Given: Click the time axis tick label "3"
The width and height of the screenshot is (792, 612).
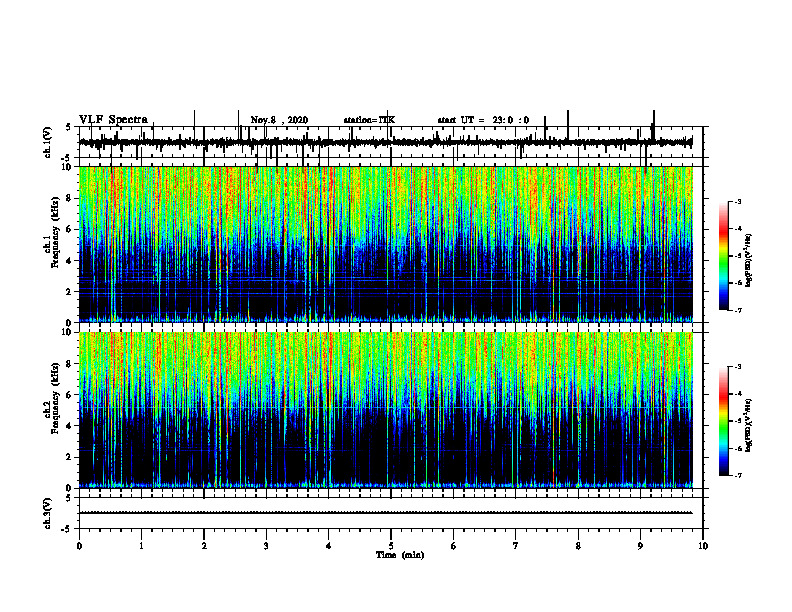Looking at the screenshot, I should pyautogui.click(x=266, y=546).
